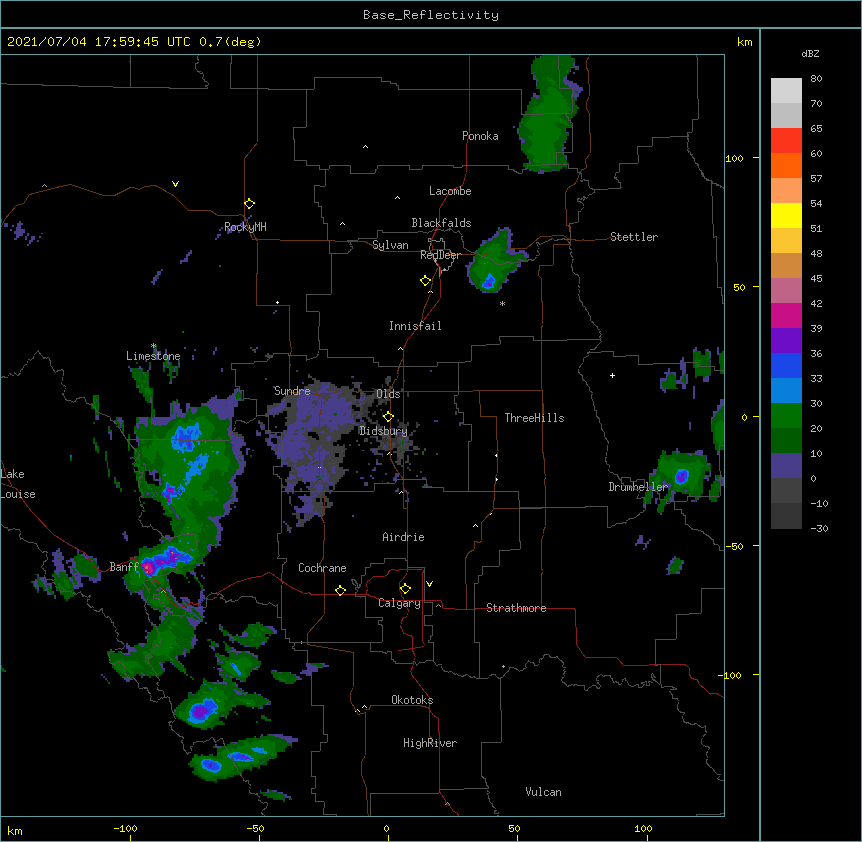The image size is (862, 842).
Task: Click the yellow diamond marker near RockyMH
Action: click(x=249, y=204)
